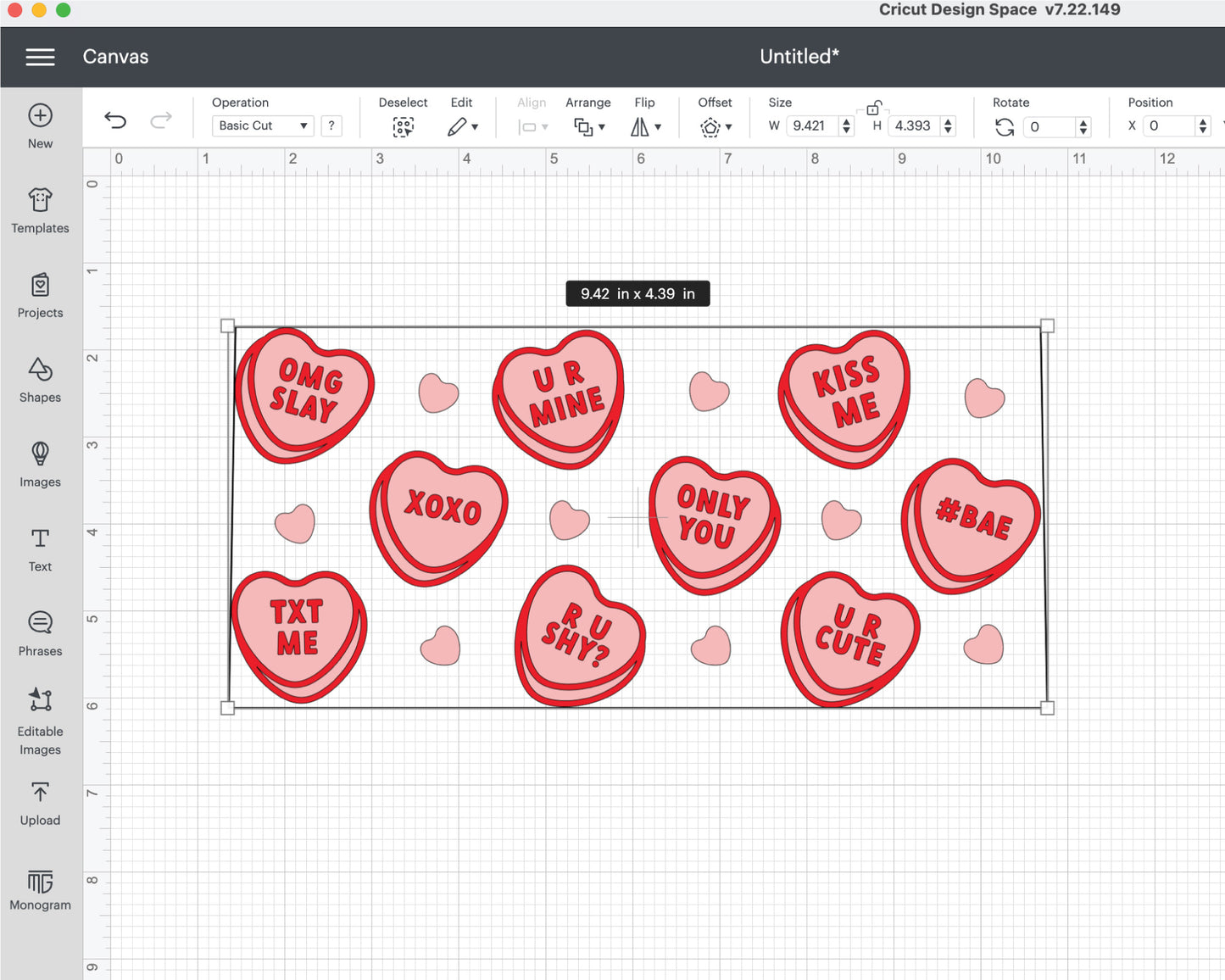Screen dimensions: 1225x980
Task: Toggle the size aspect ratio lock
Action: [x=873, y=108]
